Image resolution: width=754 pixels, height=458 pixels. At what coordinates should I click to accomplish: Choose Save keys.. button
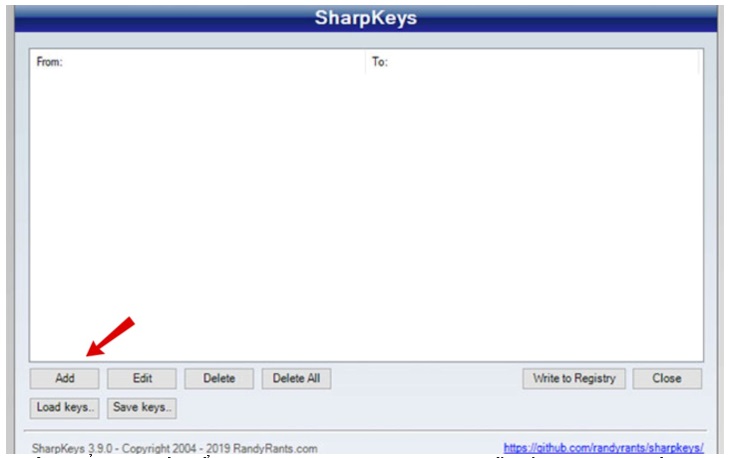coord(142,408)
